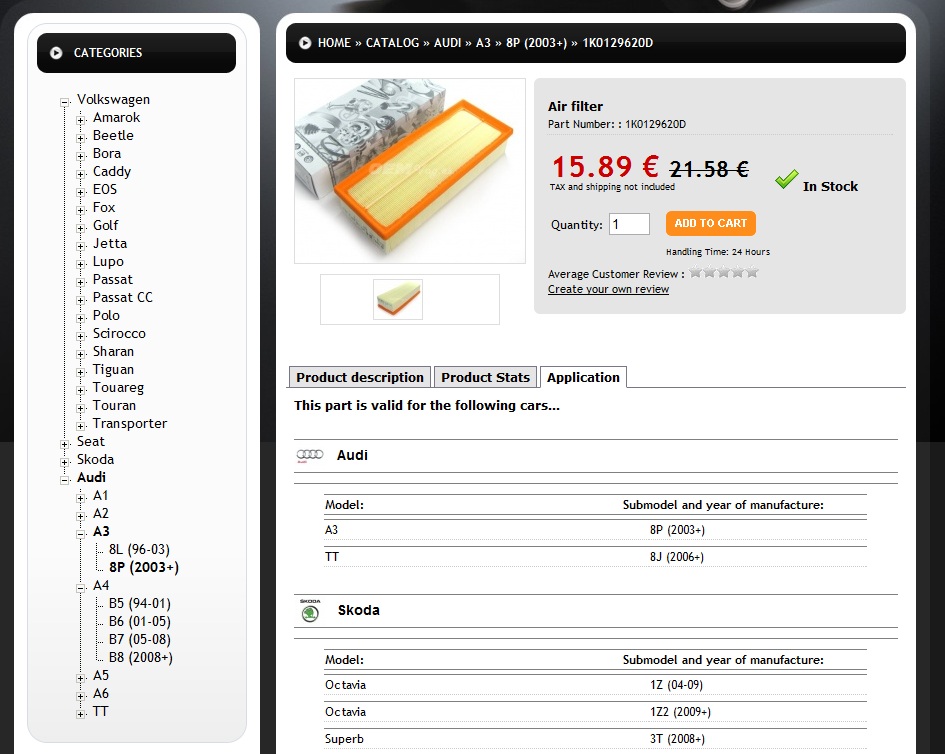Select B6 (01-05) under A4
The width and height of the screenshot is (945, 754).
point(140,621)
